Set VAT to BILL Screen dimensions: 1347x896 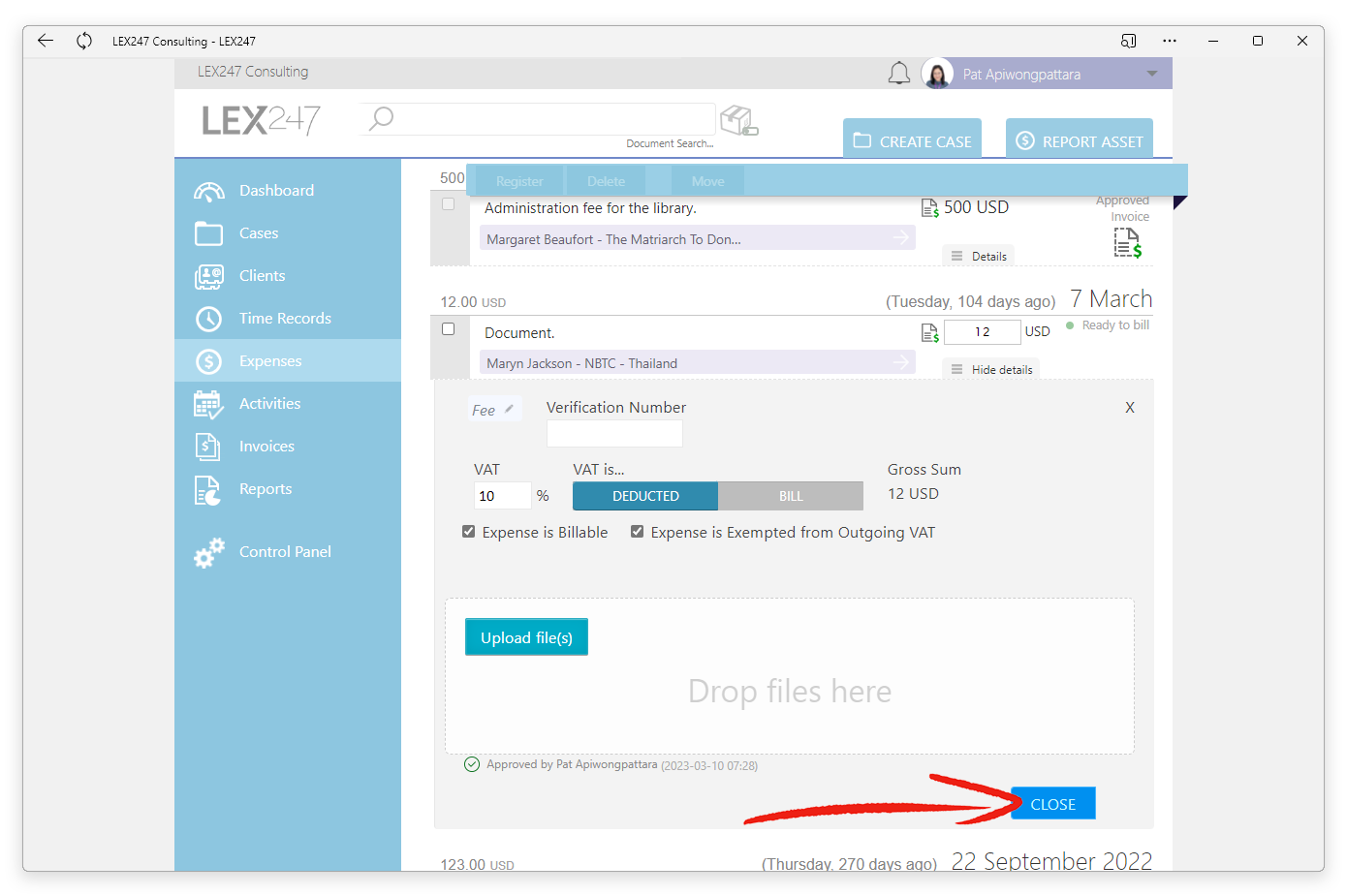tap(791, 496)
